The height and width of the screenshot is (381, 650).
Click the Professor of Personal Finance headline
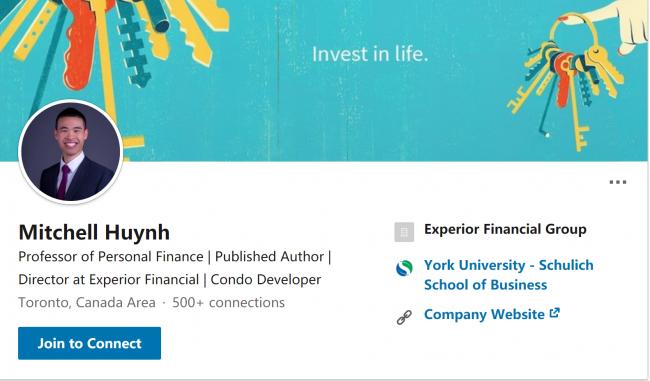(x=111, y=257)
